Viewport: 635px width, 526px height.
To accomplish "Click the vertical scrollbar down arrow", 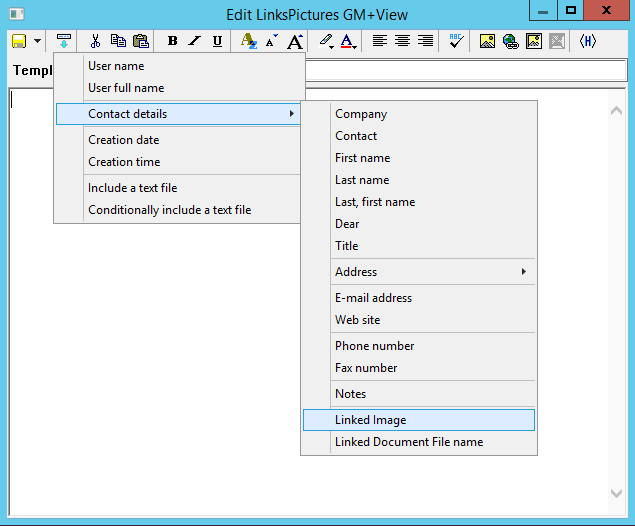I will (x=617, y=493).
